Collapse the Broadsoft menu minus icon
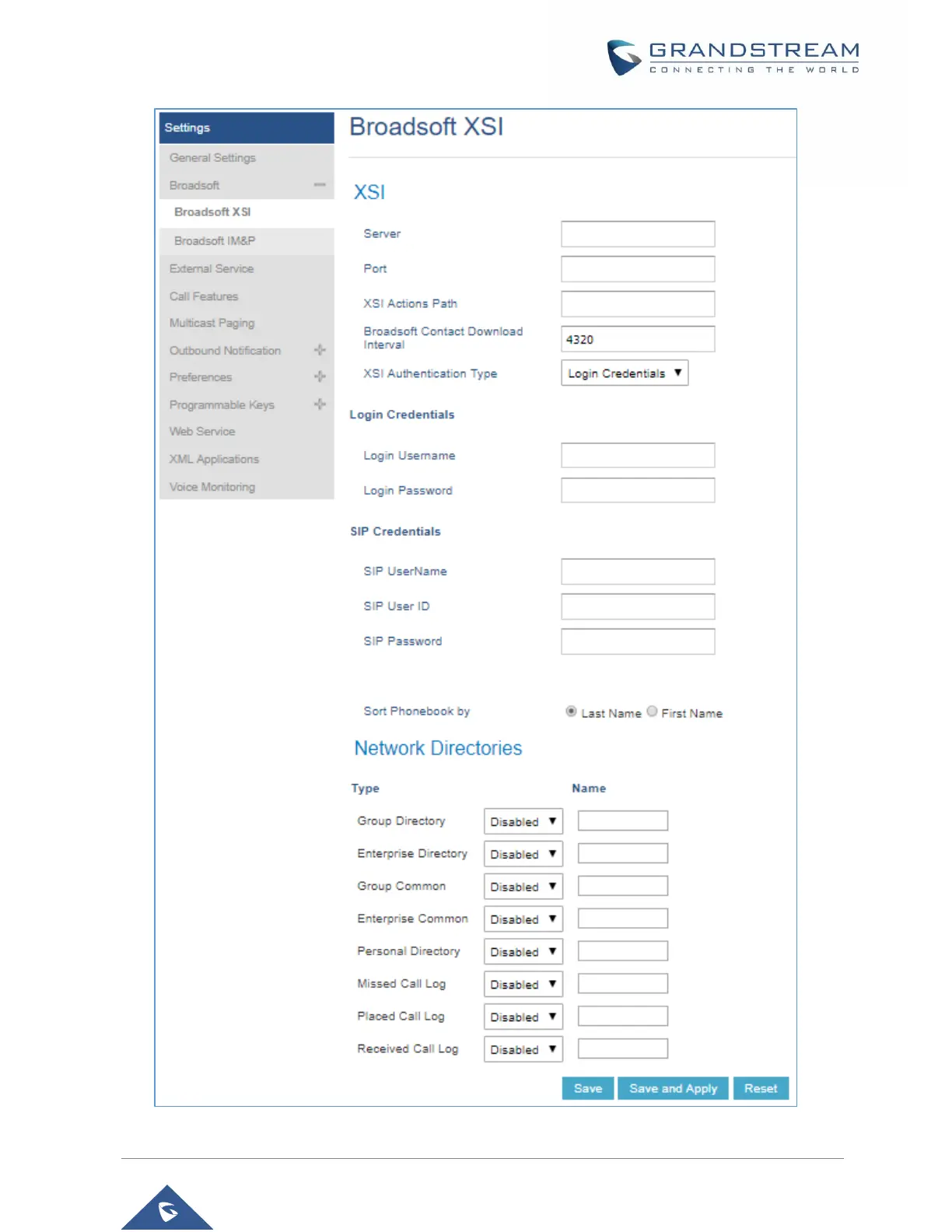 pyautogui.click(x=319, y=185)
